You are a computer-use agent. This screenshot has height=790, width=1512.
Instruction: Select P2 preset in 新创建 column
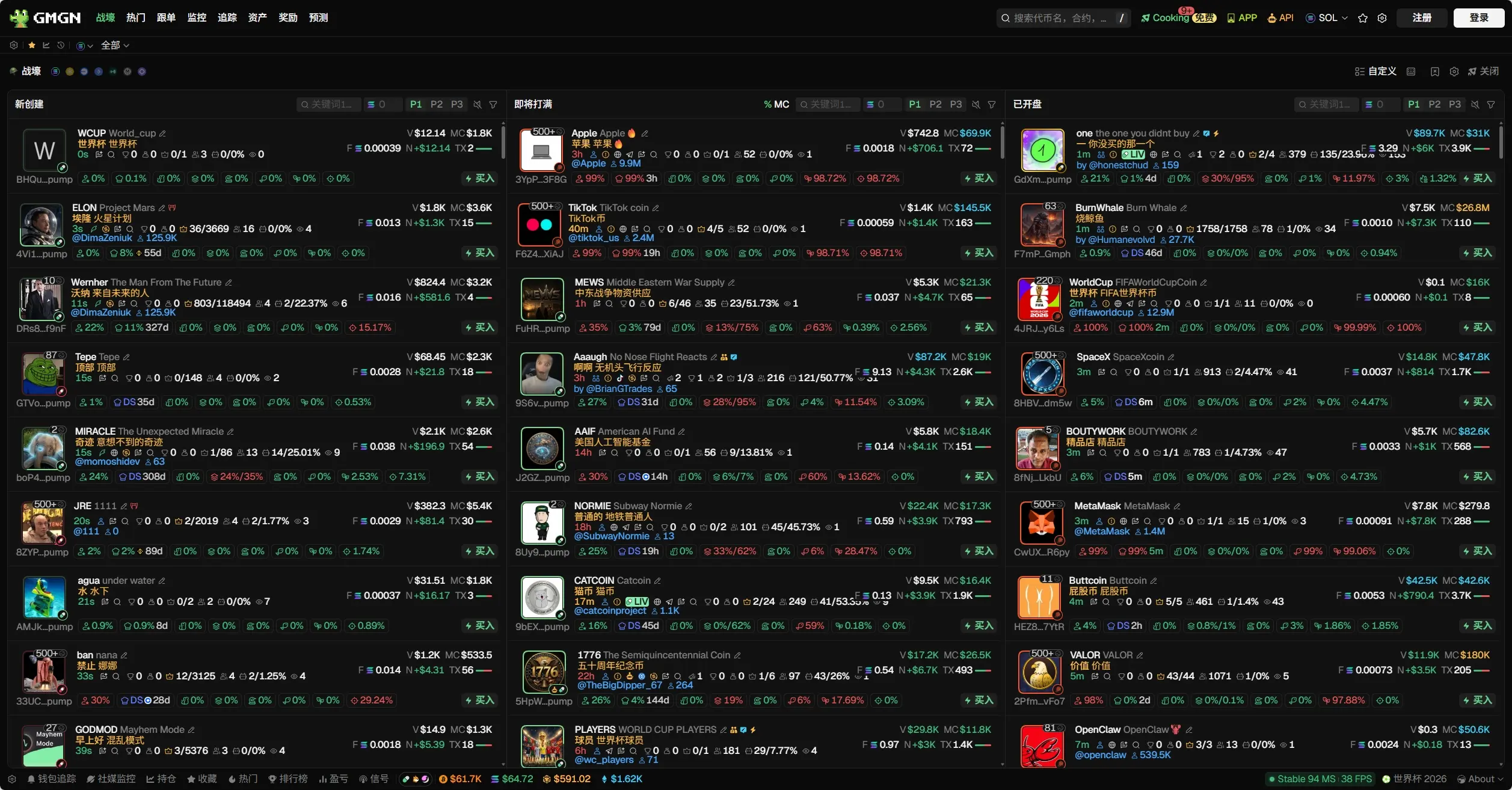coord(437,105)
